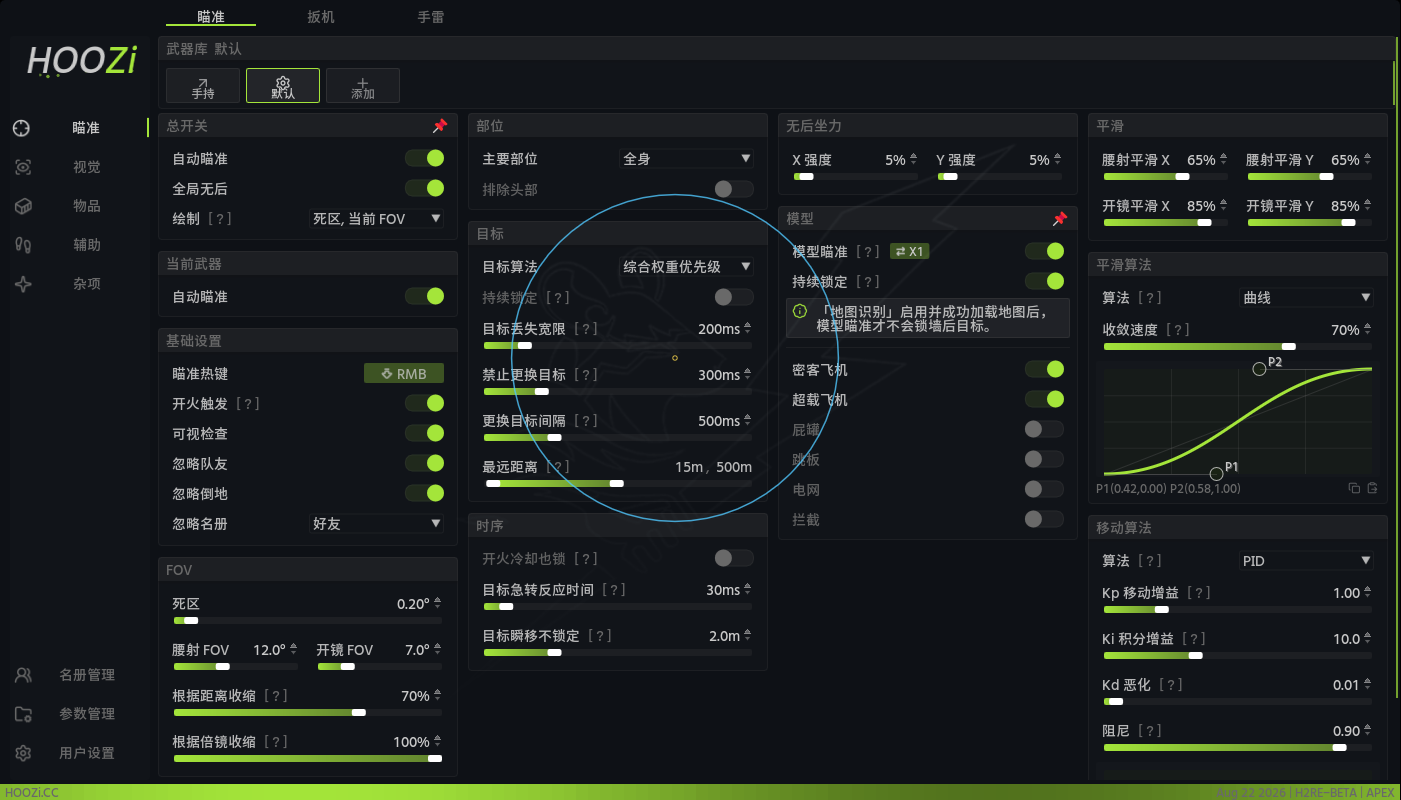The height and width of the screenshot is (800, 1401).
Task: Adjust the 阻尼 slider
Action: point(1237,747)
